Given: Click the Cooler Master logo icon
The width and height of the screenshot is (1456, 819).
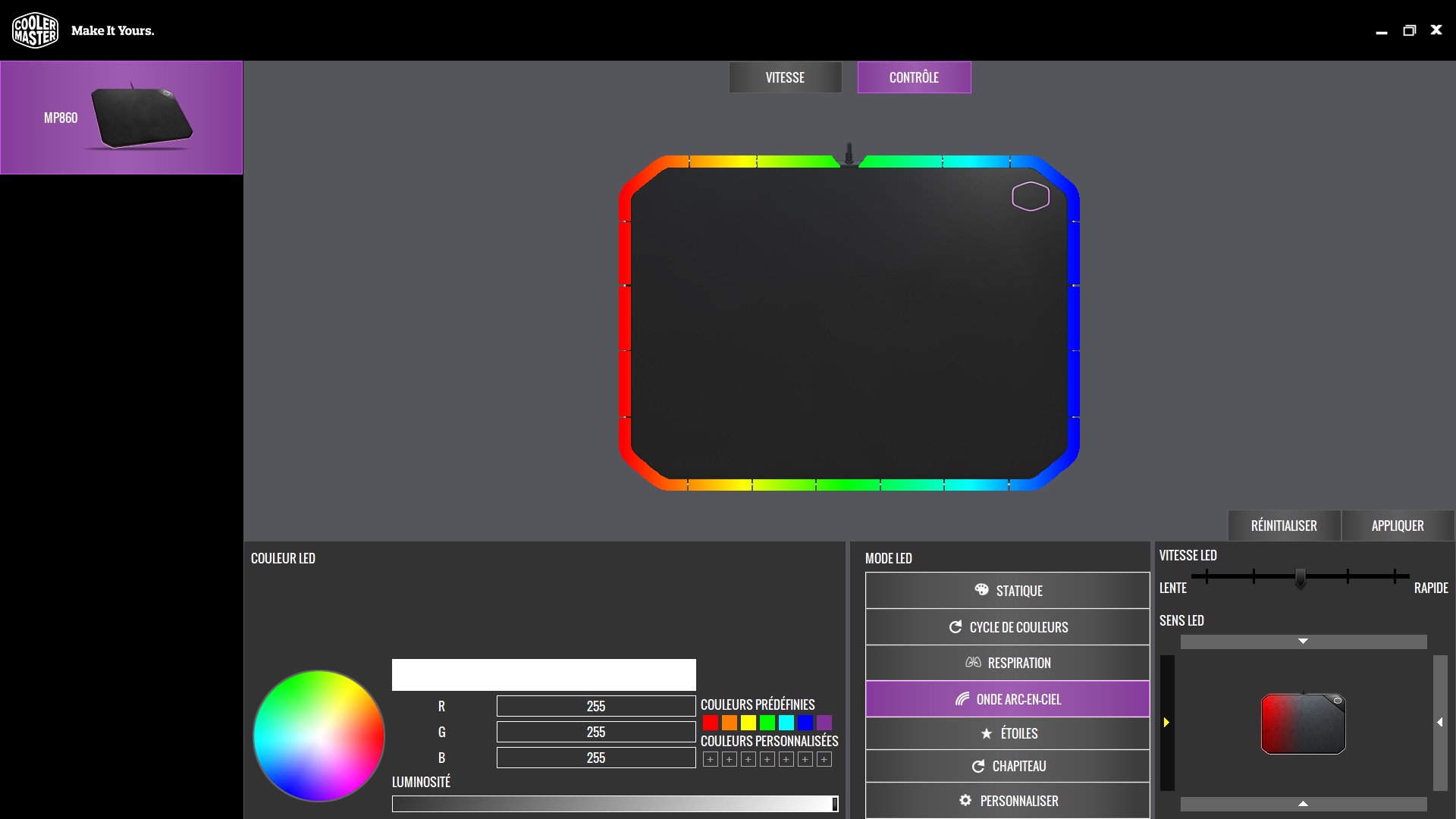Looking at the screenshot, I should pyautogui.click(x=35, y=30).
